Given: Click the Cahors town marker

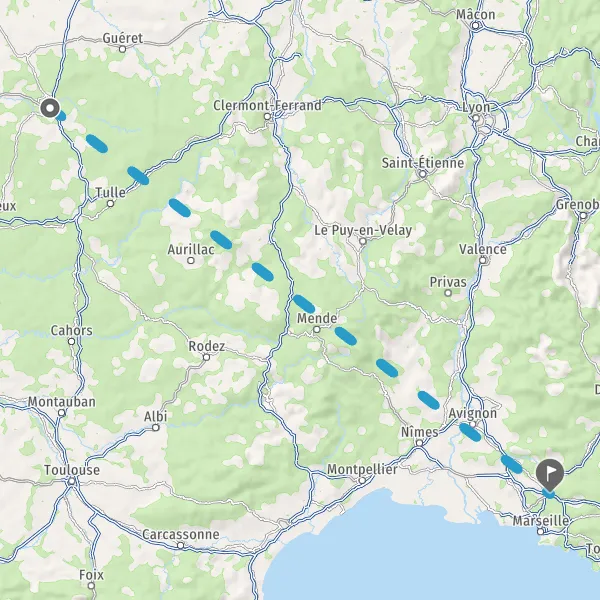Looking at the screenshot, I should click(x=72, y=341).
